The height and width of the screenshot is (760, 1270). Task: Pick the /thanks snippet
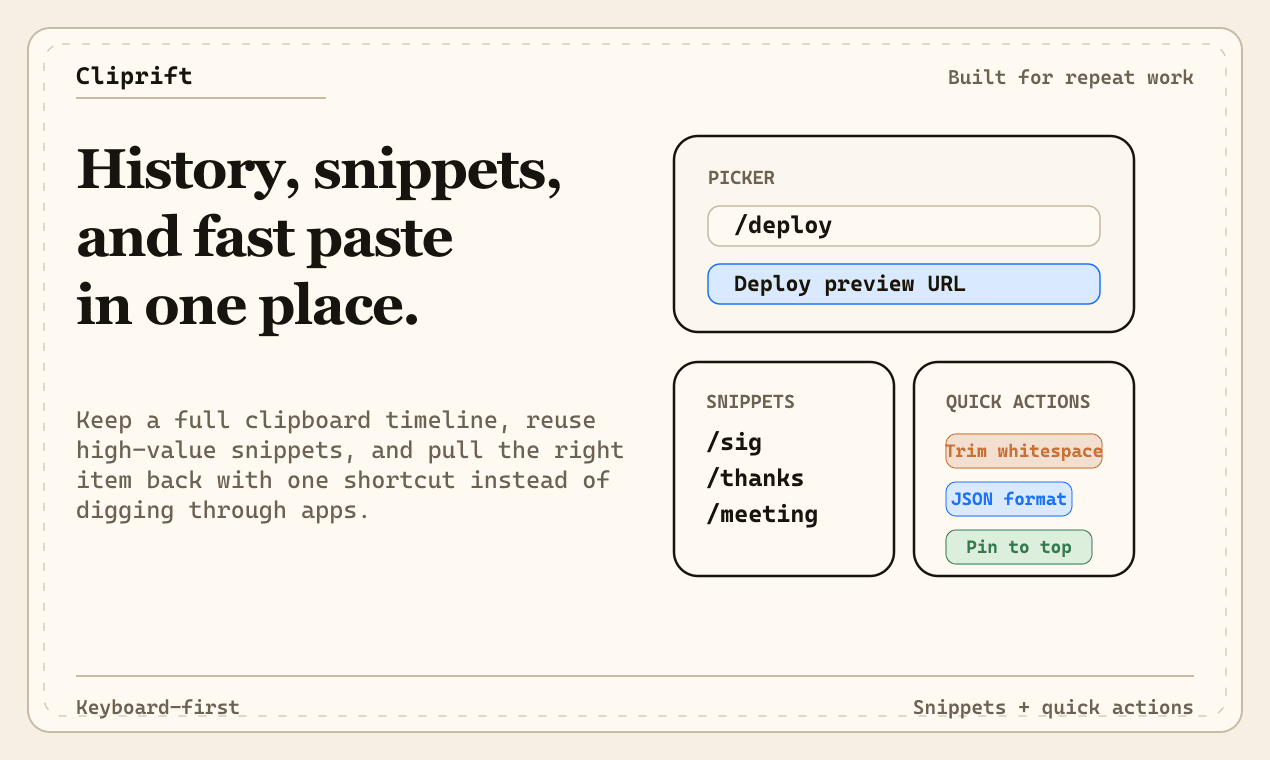(755, 478)
